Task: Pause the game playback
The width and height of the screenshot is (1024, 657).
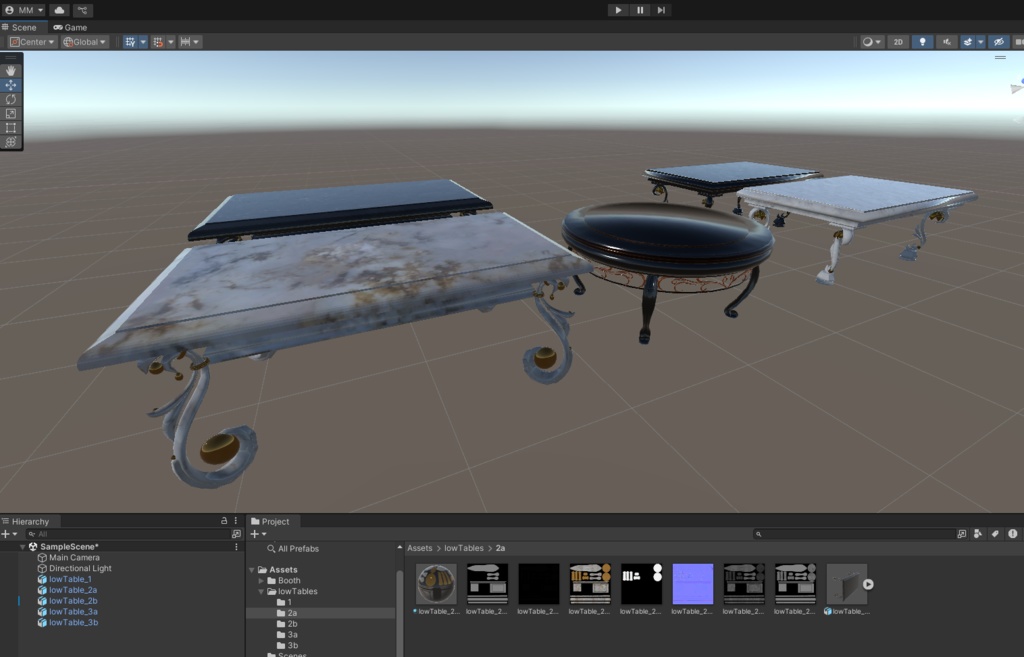Action: [x=640, y=10]
